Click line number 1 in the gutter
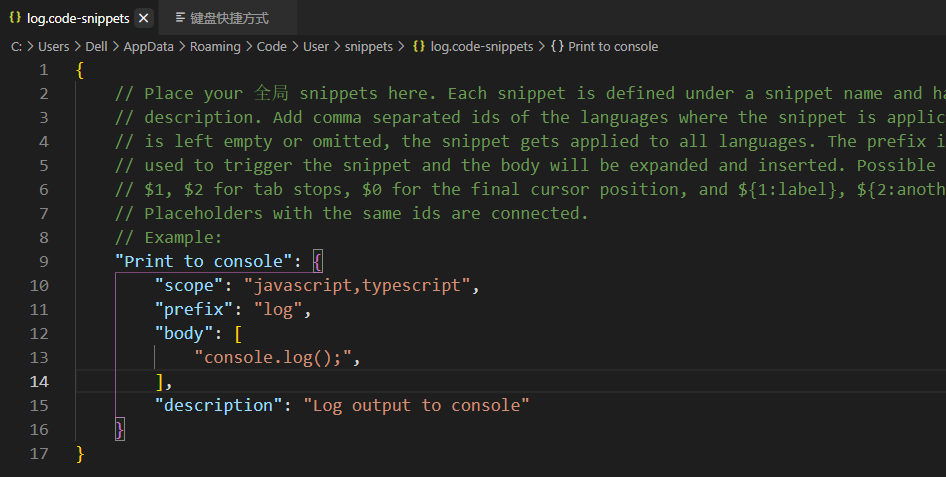 [43, 70]
